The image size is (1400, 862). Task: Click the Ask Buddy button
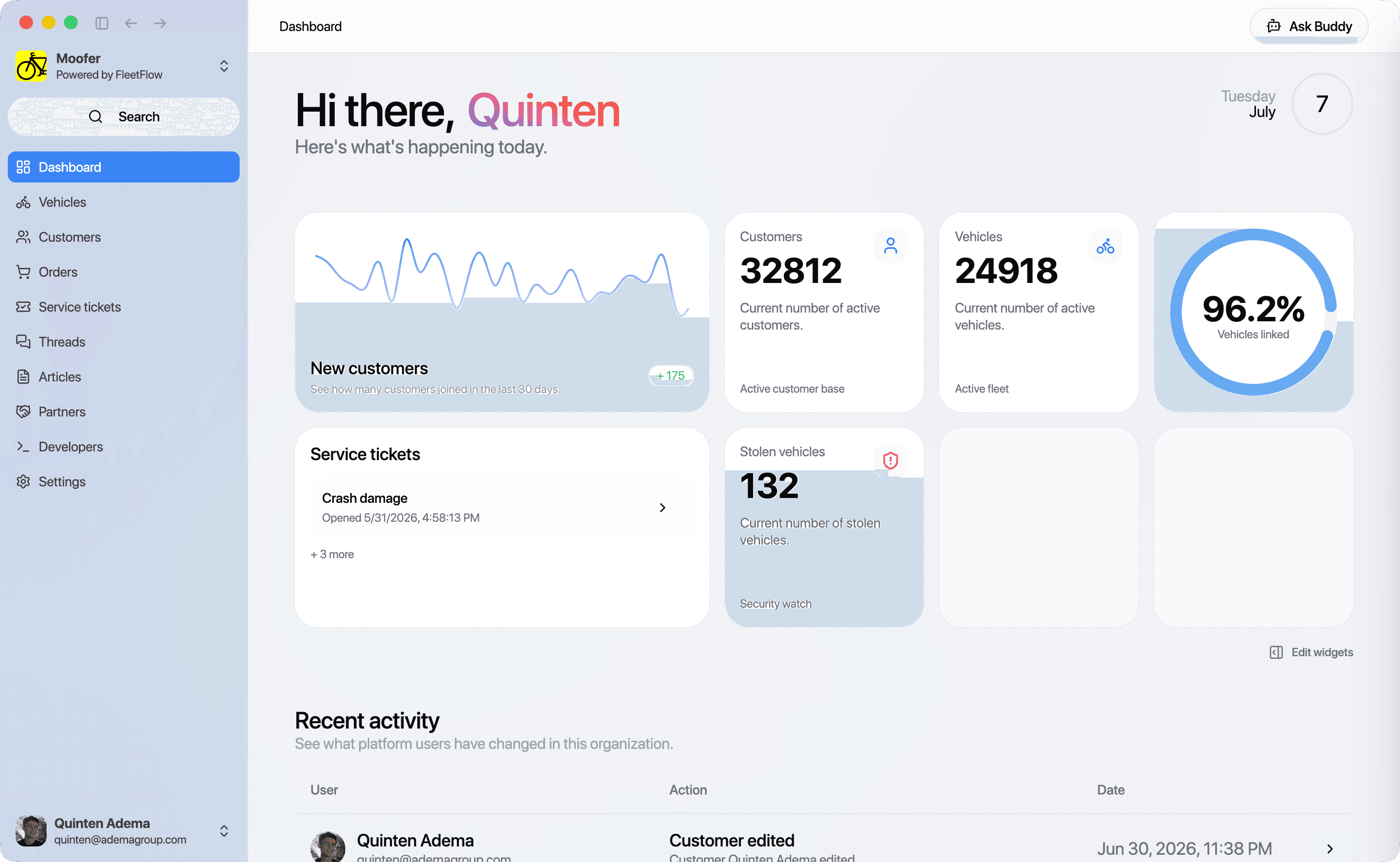[x=1309, y=26]
